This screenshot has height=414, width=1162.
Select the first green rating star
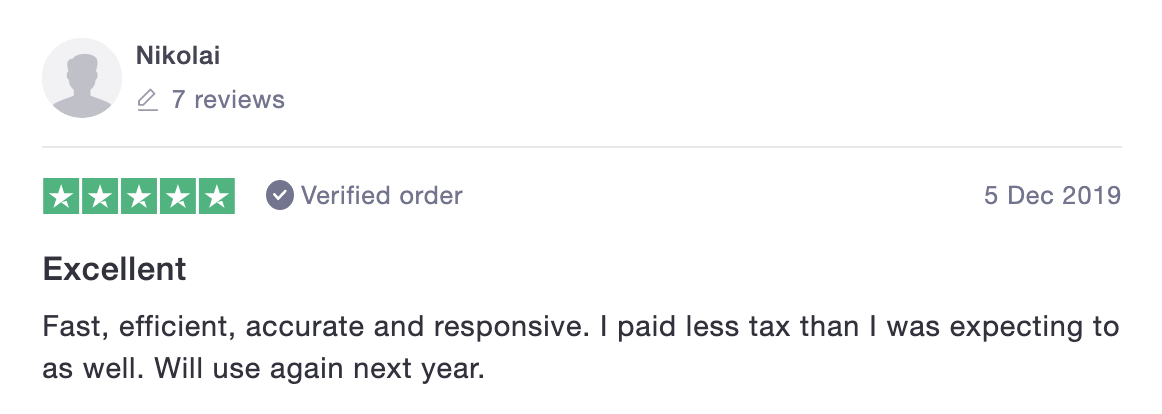62,196
